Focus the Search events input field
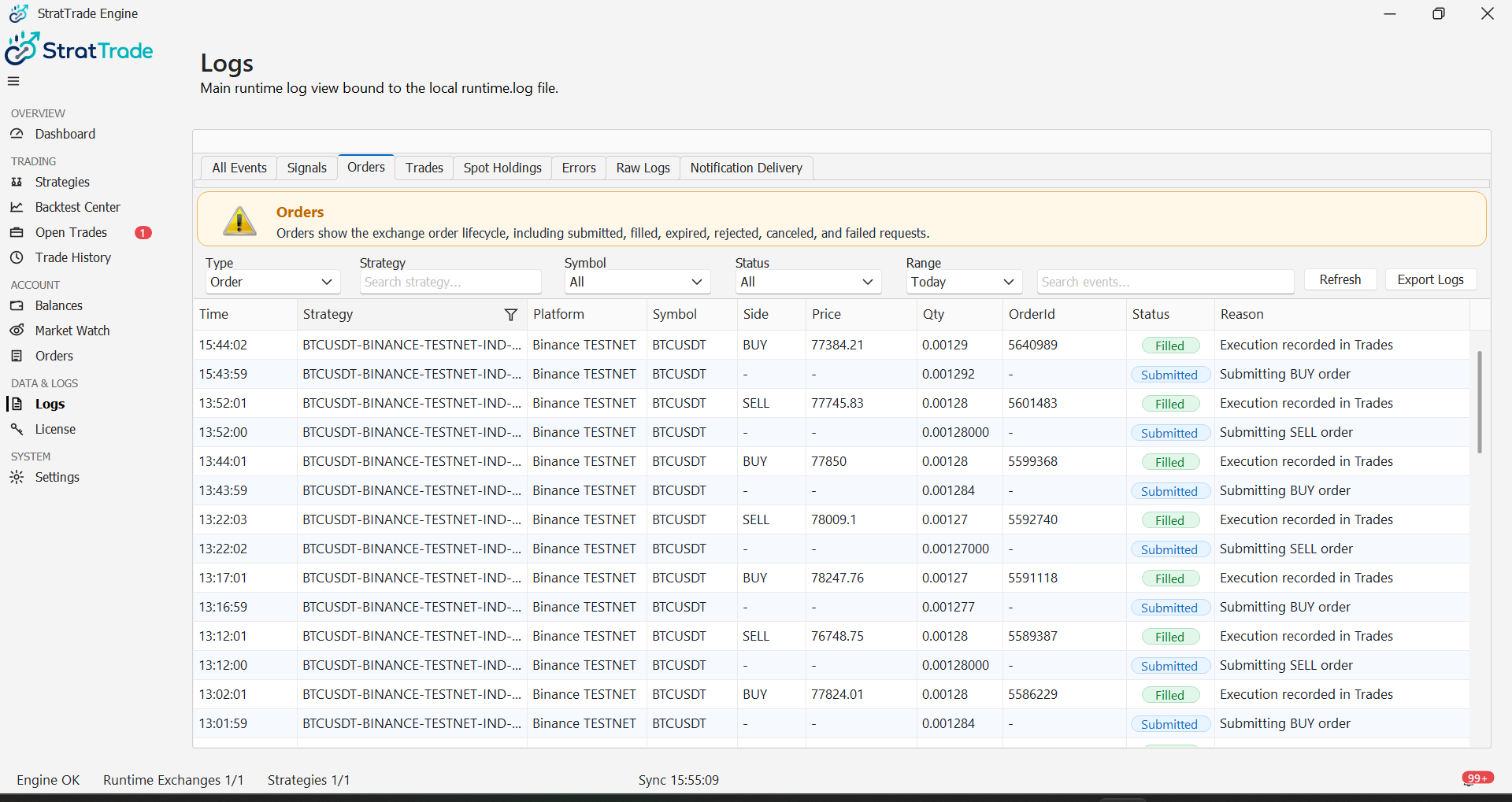 click(x=1165, y=282)
